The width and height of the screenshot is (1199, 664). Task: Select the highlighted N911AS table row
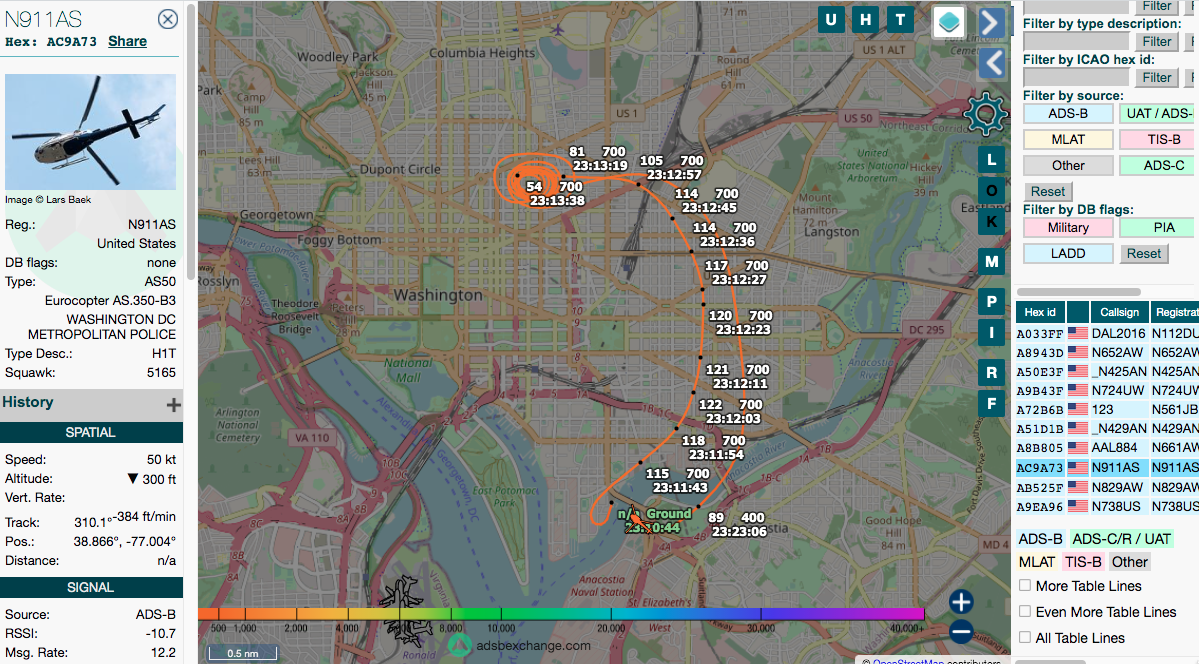point(1107,467)
